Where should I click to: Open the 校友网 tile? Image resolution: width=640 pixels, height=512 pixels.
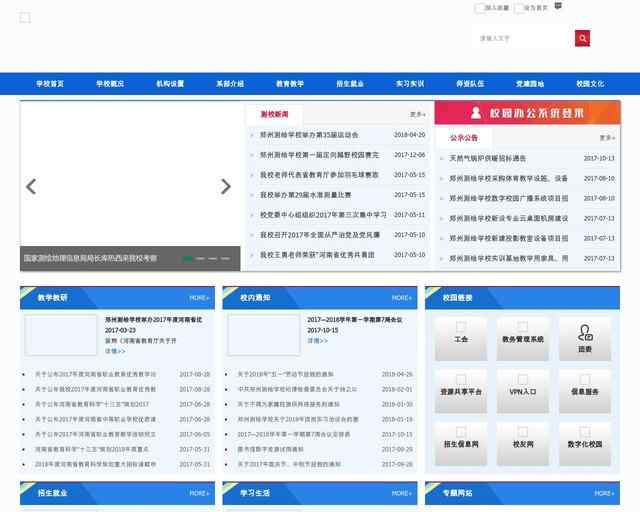(523, 444)
